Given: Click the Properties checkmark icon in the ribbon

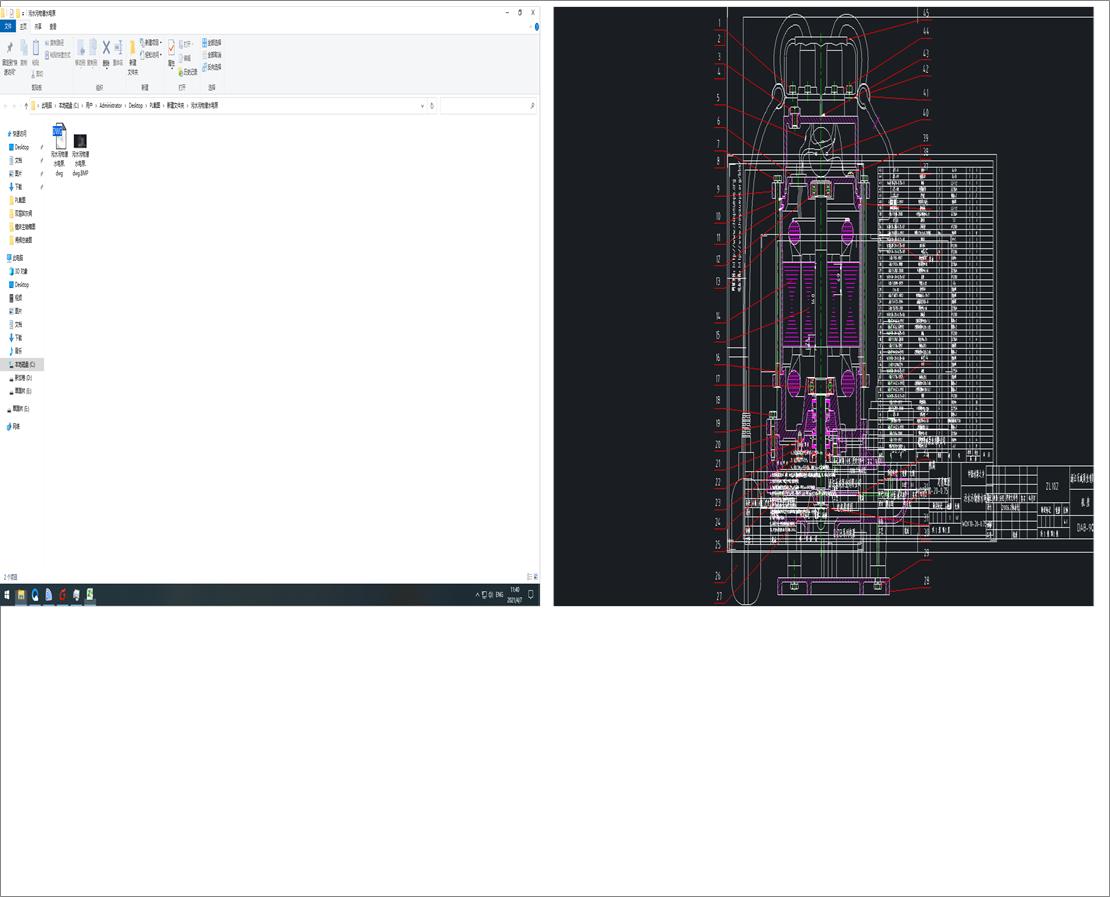Looking at the screenshot, I should [x=171, y=48].
